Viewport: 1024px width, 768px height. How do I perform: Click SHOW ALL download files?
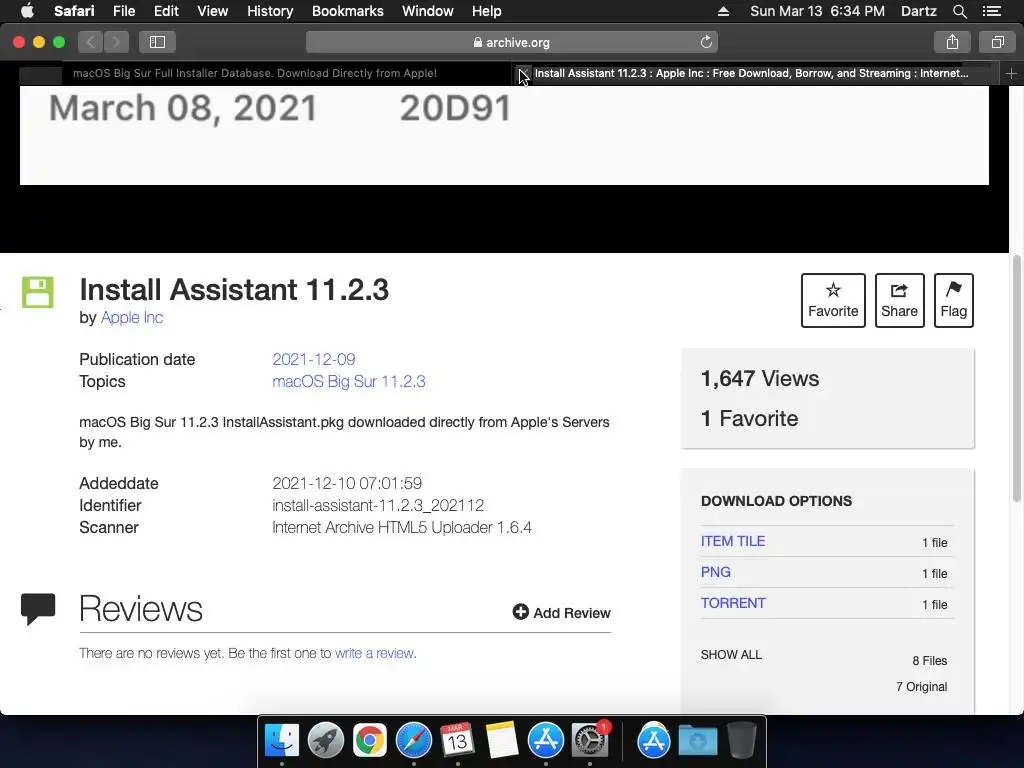[x=731, y=654]
